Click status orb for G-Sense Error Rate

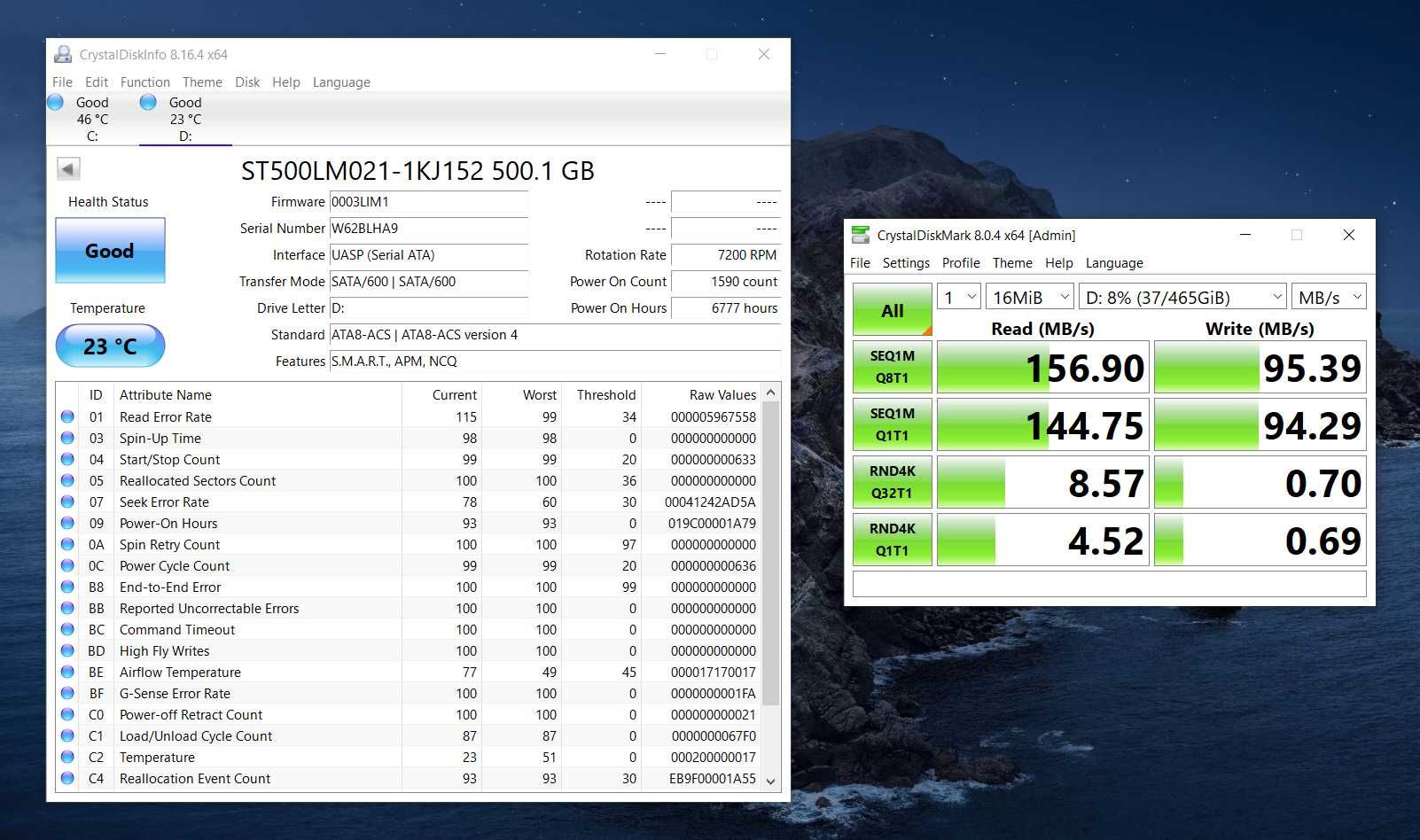click(x=67, y=693)
